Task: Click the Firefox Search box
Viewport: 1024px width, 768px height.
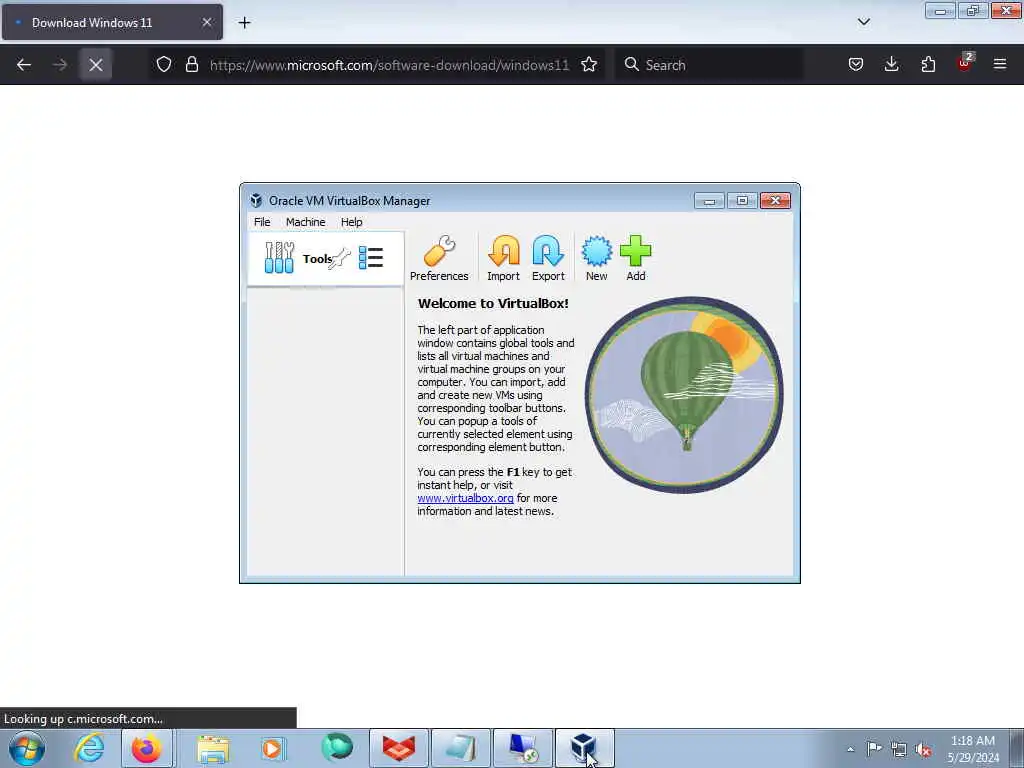Action: (709, 65)
